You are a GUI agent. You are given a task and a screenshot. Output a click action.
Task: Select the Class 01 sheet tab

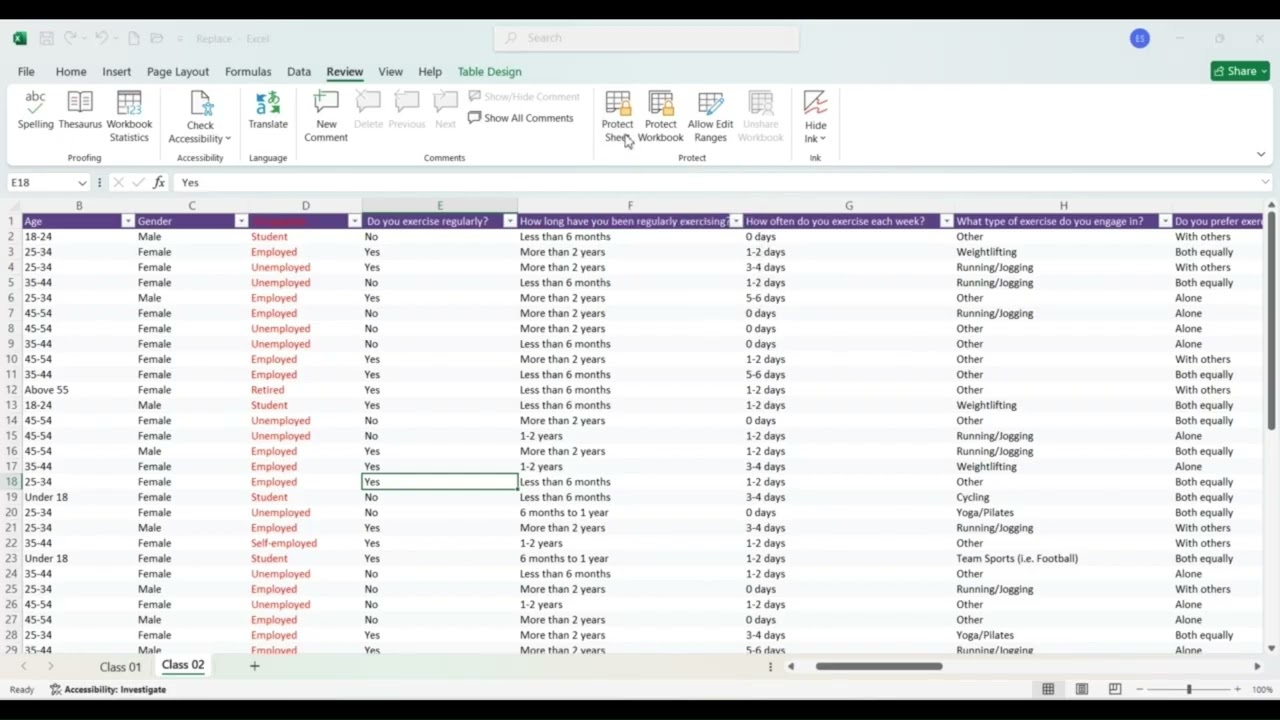[x=120, y=667]
